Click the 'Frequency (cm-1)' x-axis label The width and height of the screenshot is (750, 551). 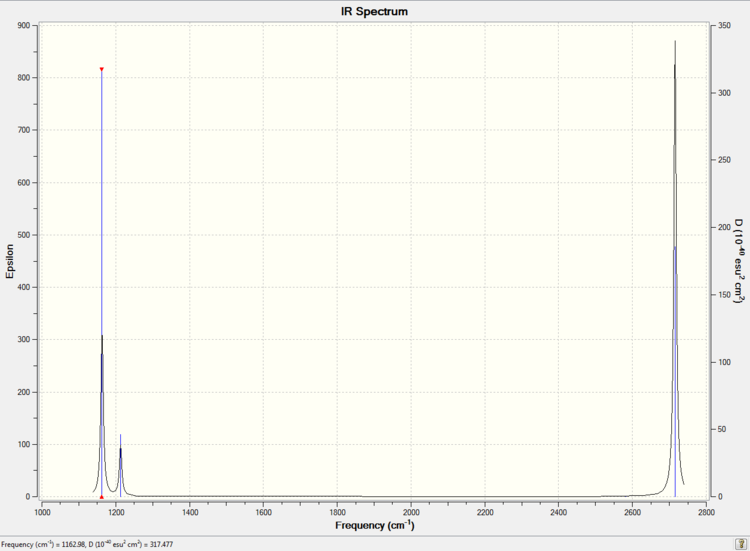coord(375,525)
